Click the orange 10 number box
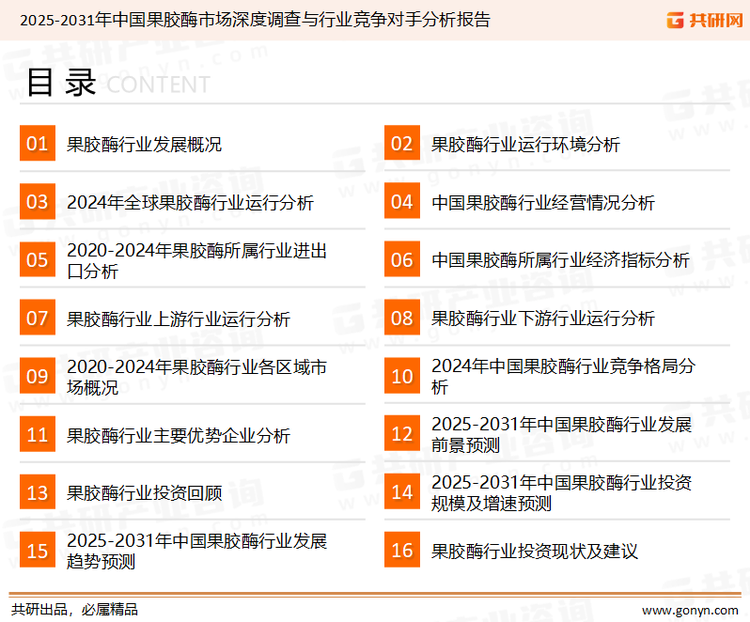 point(402,376)
